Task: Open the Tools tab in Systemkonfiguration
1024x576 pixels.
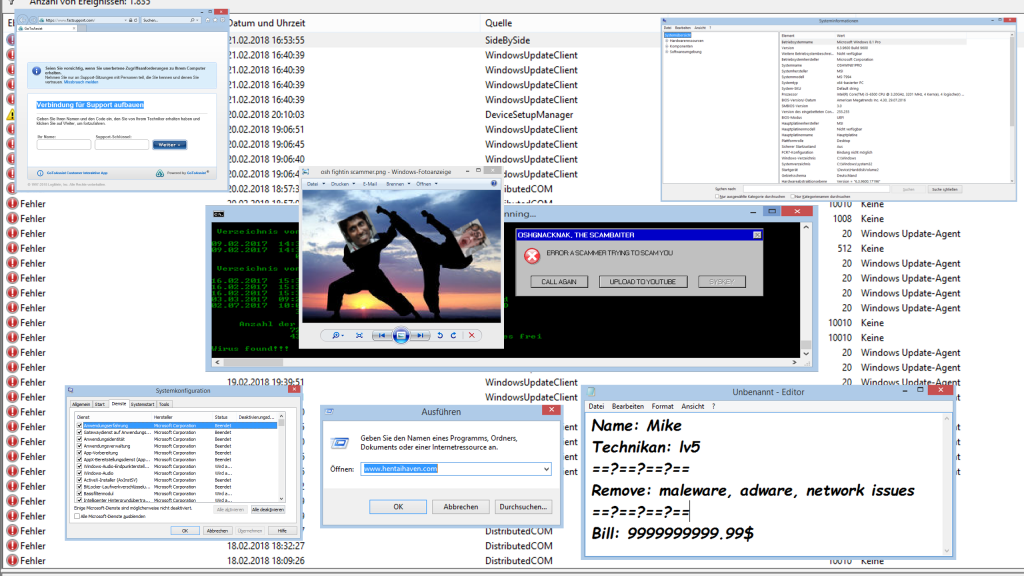Action: pyautogui.click(x=164, y=404)
